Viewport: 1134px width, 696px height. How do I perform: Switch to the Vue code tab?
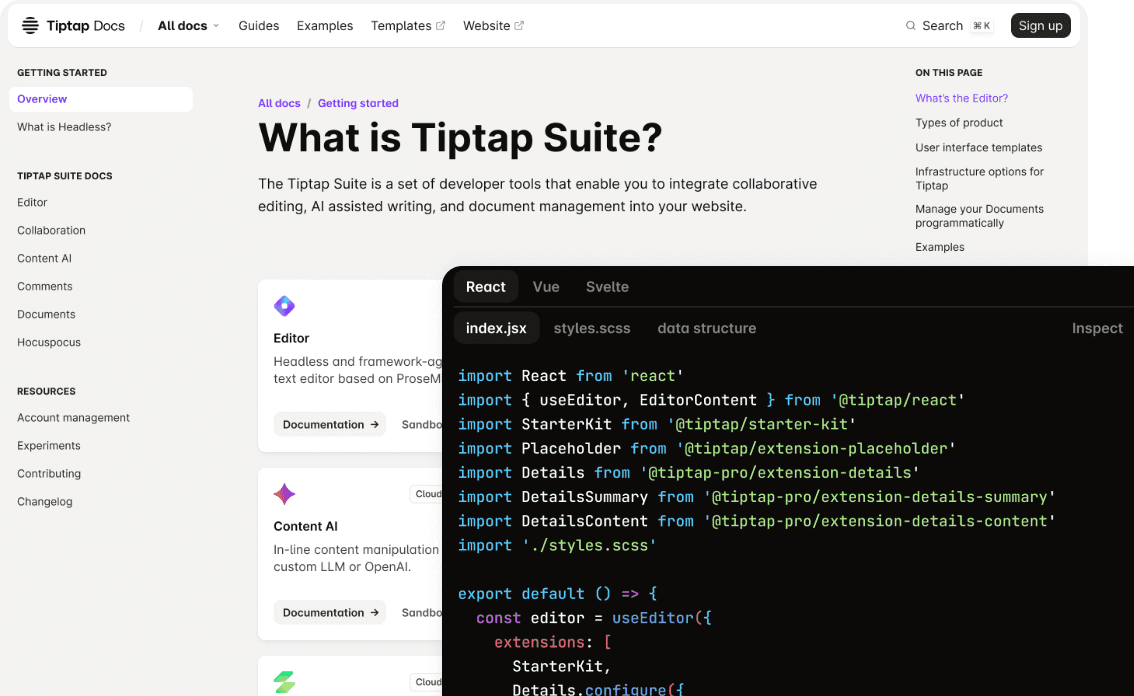pyautogui.click(x=546, y=287)
